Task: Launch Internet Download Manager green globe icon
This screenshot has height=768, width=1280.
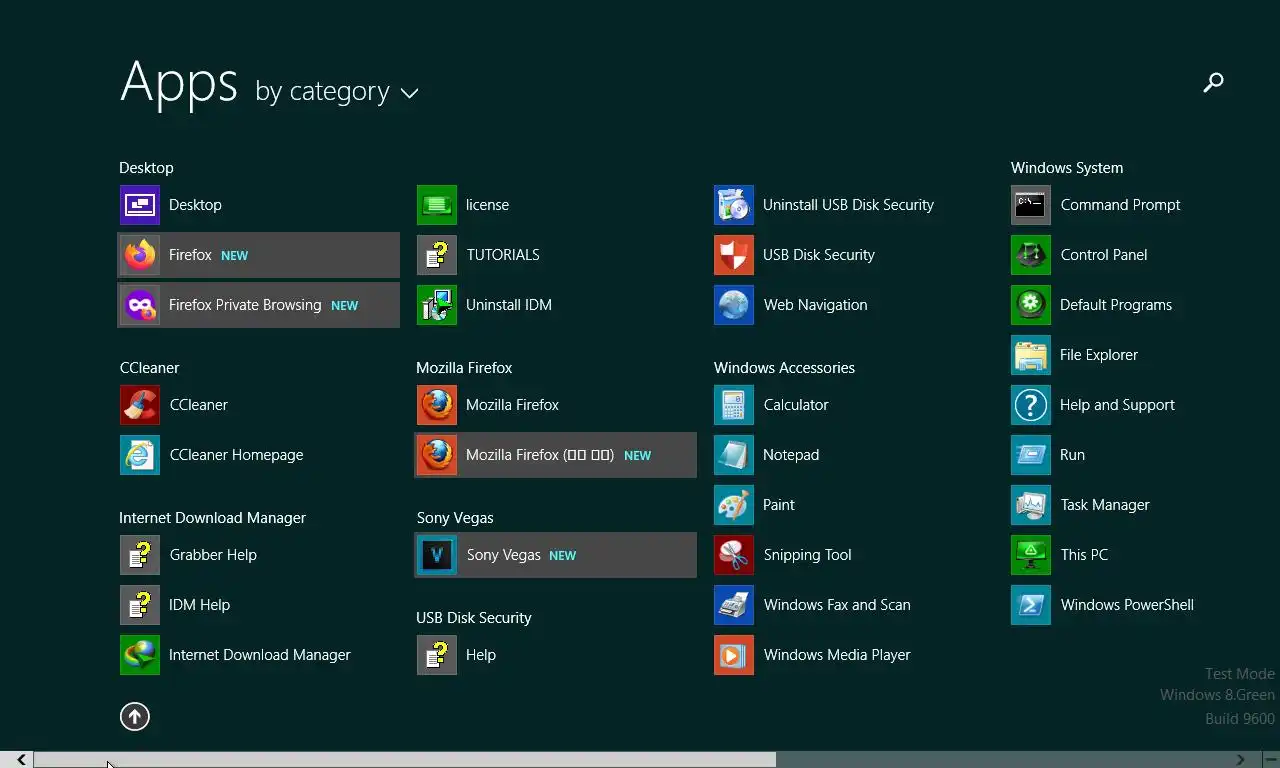Action: (x=140, y=655)
